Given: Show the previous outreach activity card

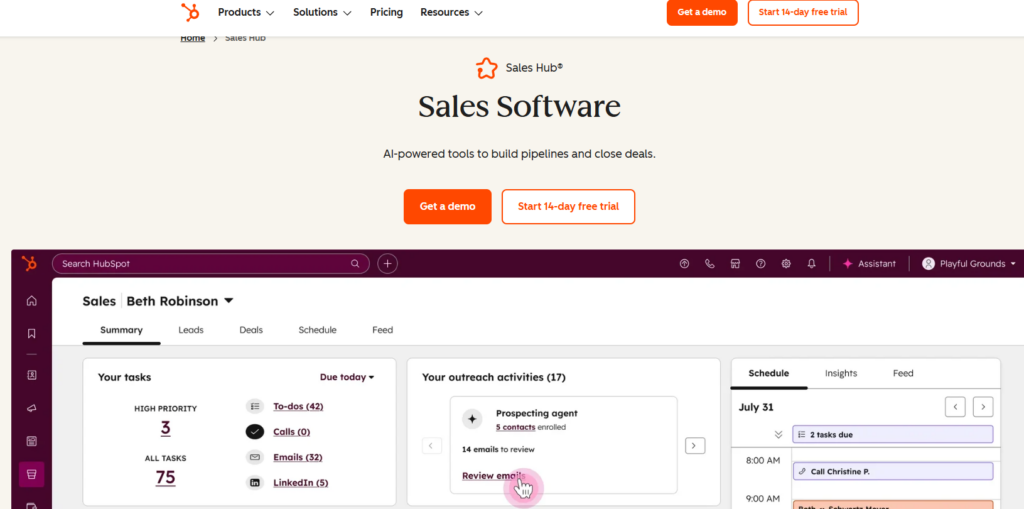Looking at the screenshot, I should coord(432,446).
